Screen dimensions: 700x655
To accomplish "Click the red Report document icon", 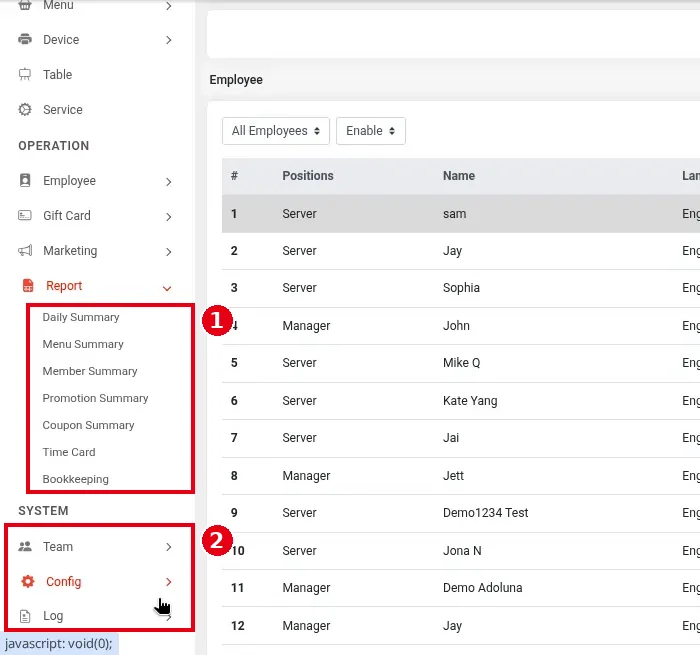I will pos(28,285).
